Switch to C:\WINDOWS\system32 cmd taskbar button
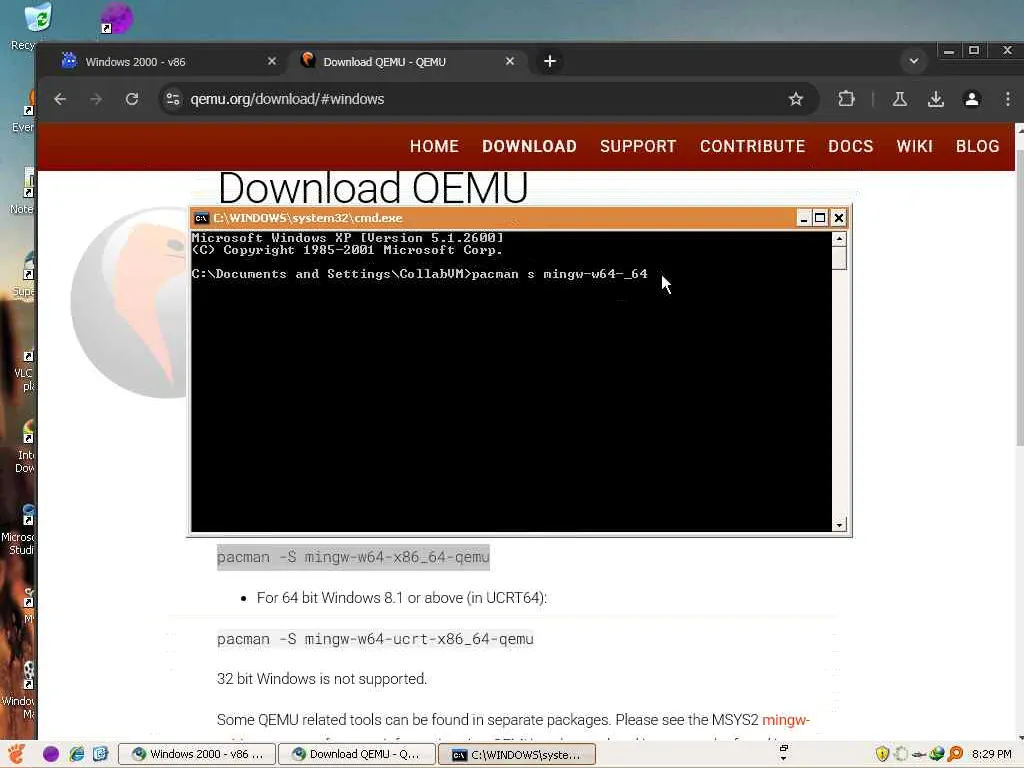1024x768 pixels. pyautogui.click(x=517, y=754)
